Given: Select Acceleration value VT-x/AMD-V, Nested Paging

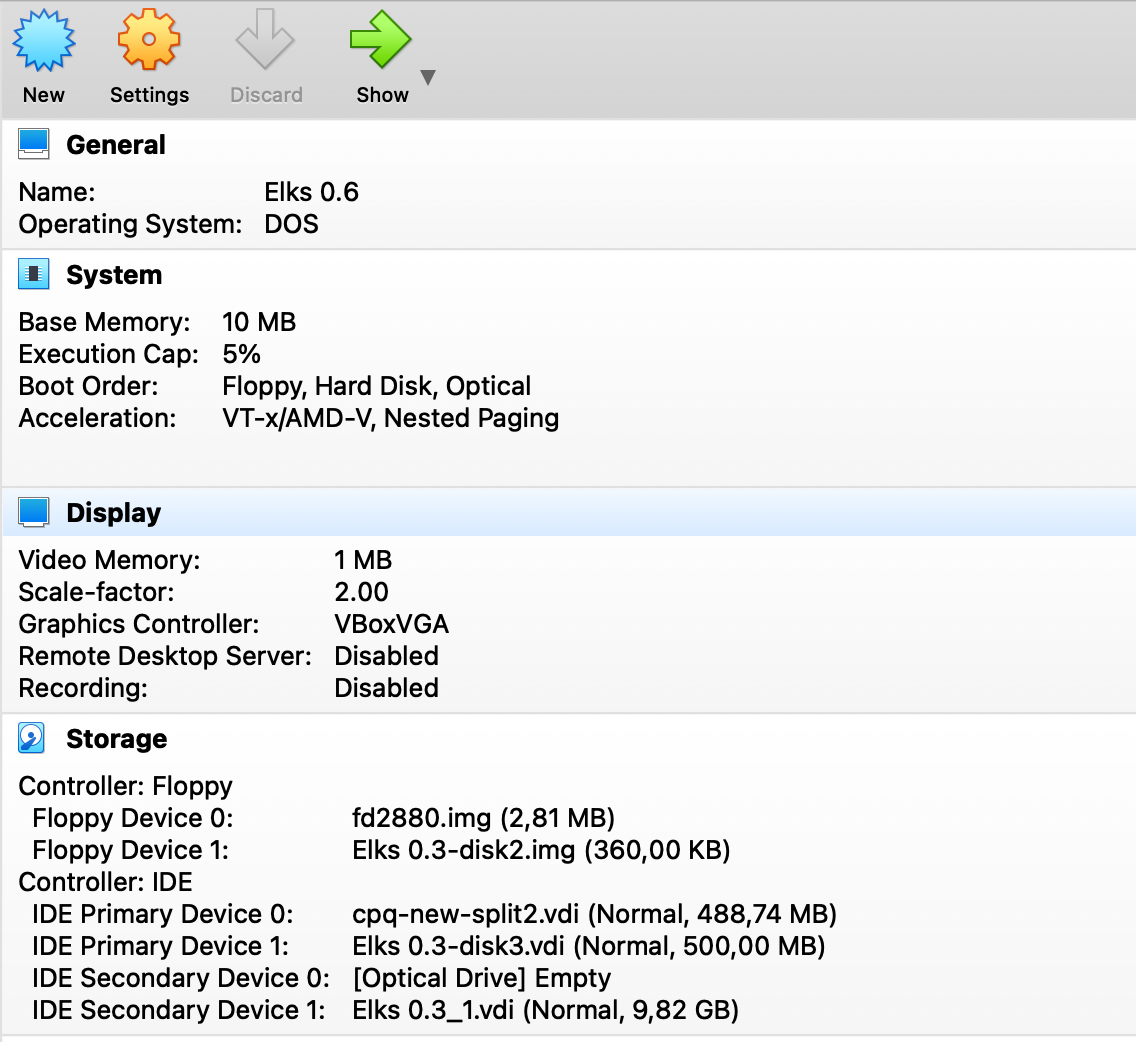Looking at the screenshot, I should 390,418.
